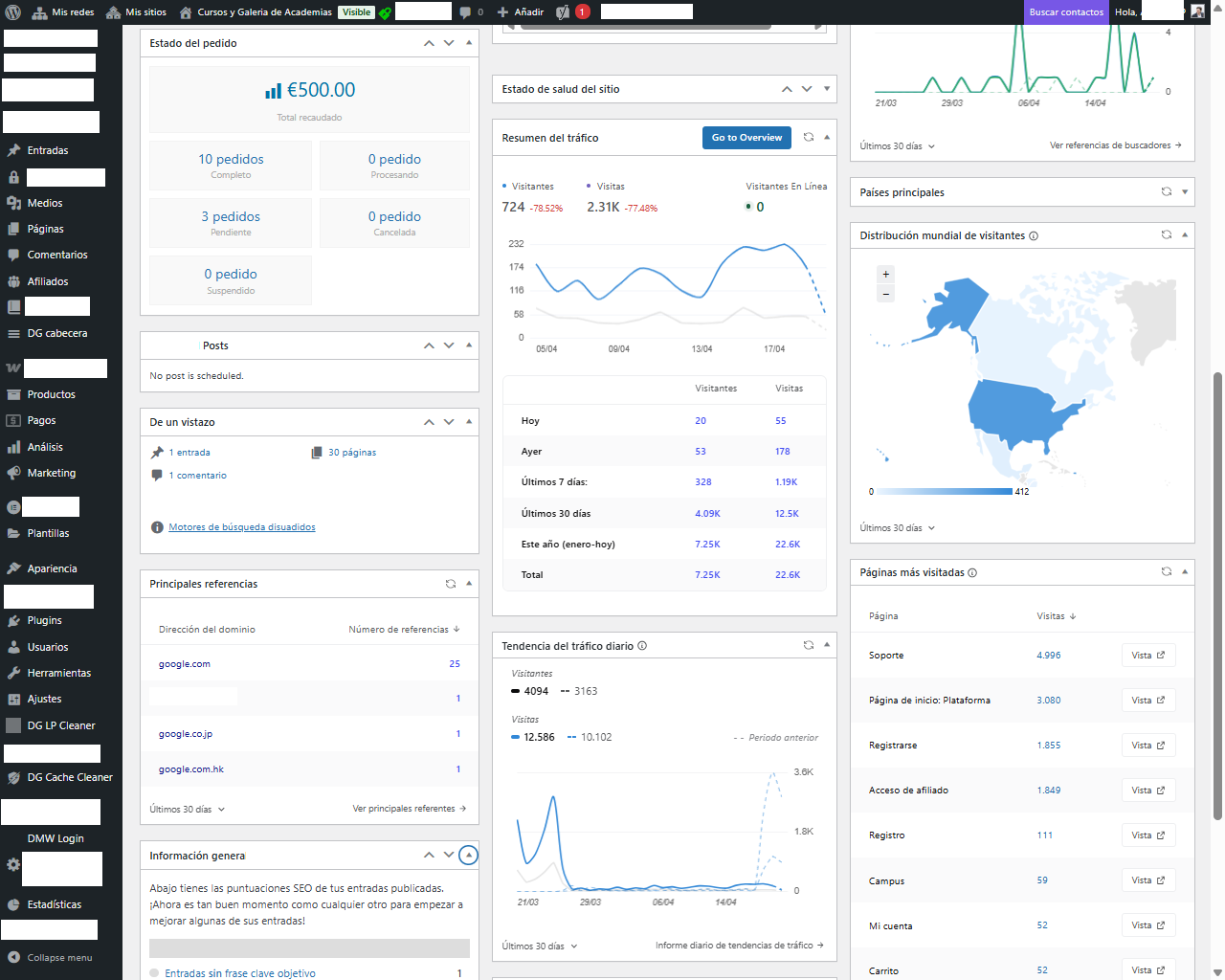Click the page vertical scrollbar thumb

(x=1217, y=593)
